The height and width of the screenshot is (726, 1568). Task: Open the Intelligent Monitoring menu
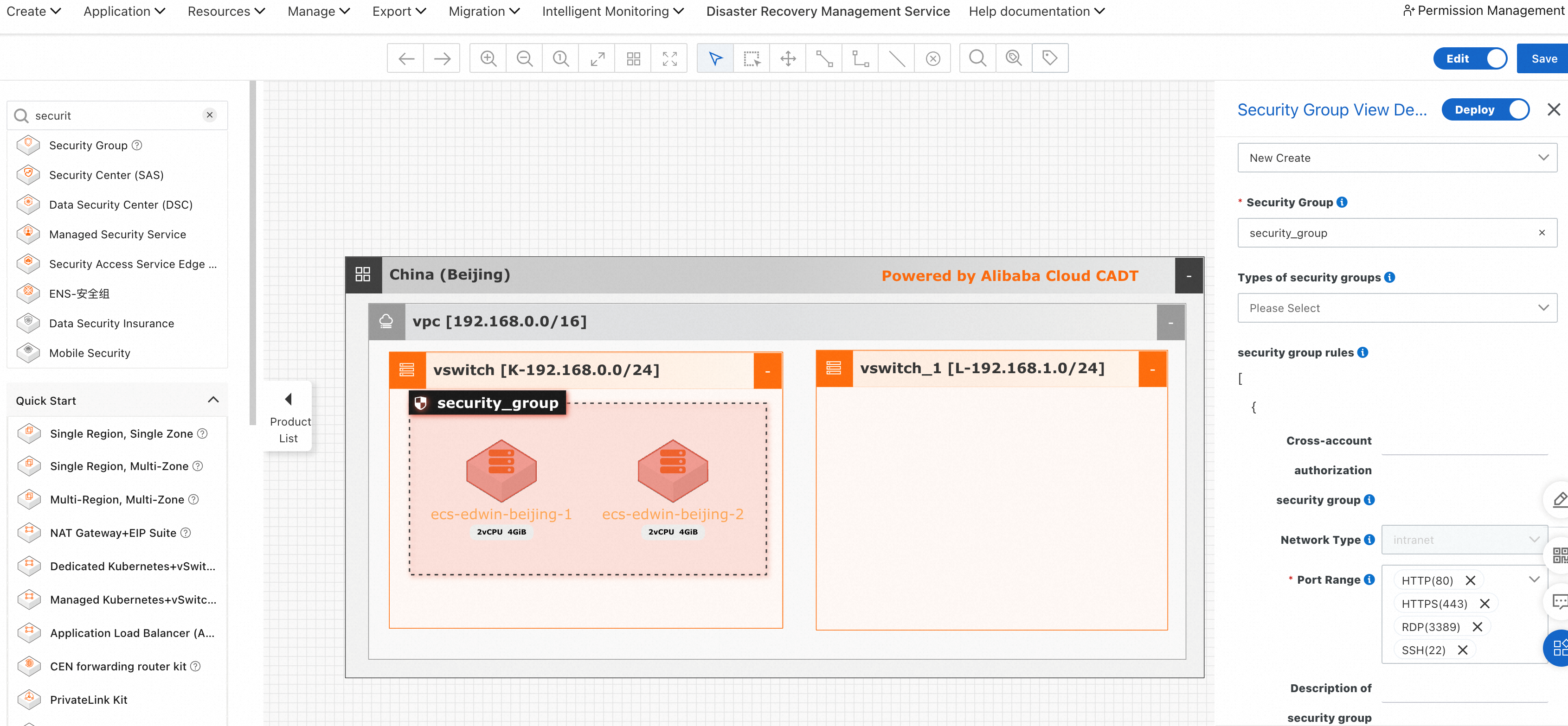point(613,12)
